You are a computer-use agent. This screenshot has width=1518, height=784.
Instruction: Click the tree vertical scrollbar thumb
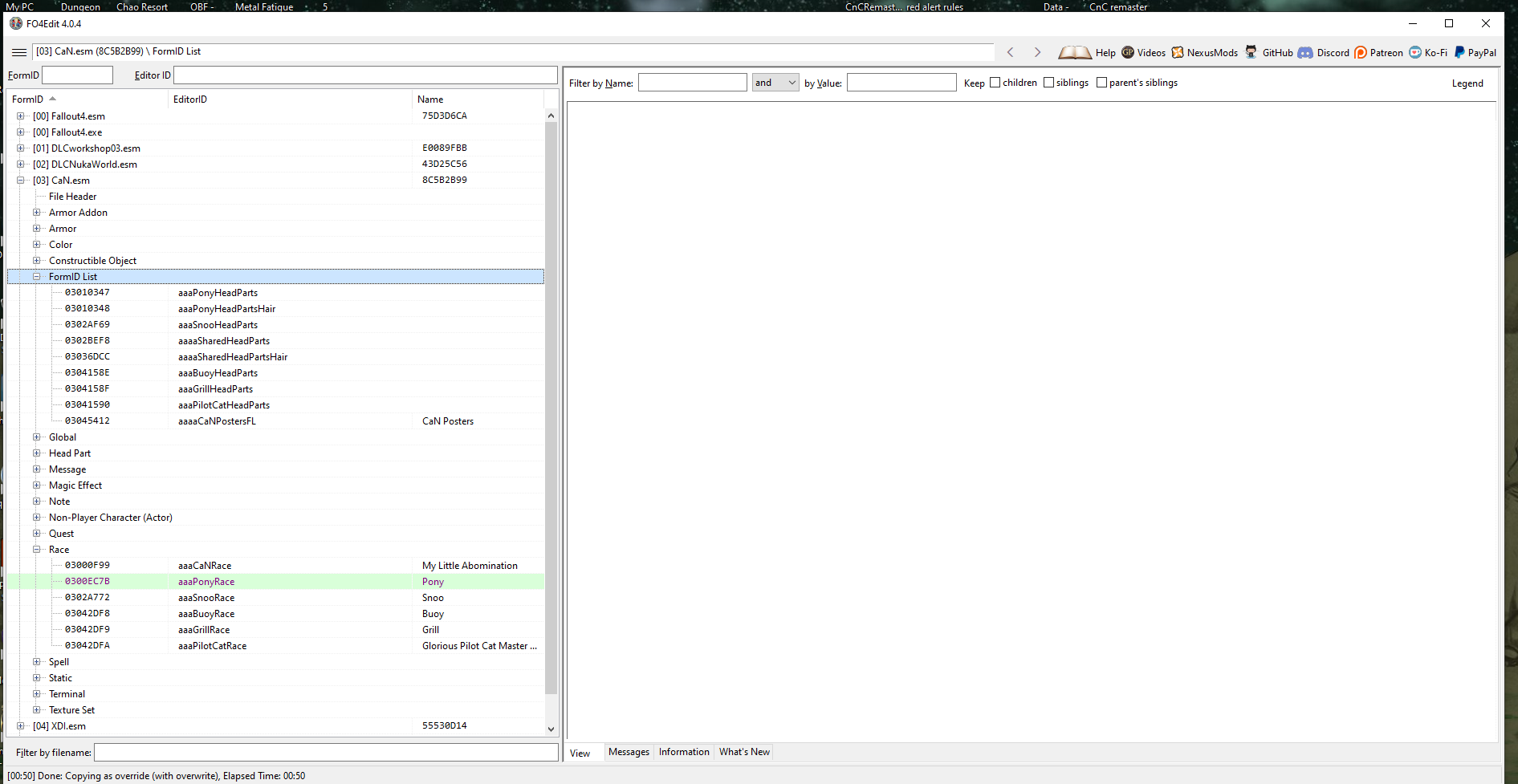pos(551,408)
